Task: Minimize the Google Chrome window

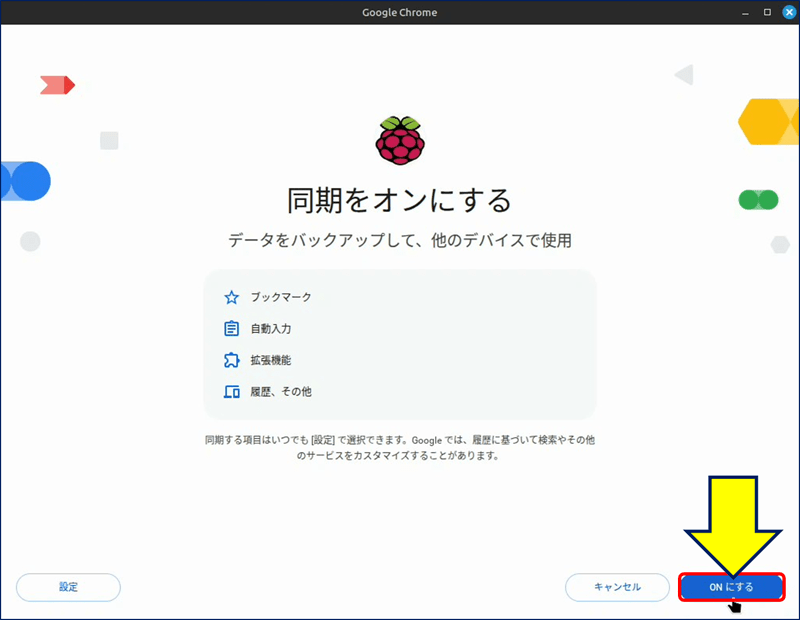Action: tap(745, 12)
